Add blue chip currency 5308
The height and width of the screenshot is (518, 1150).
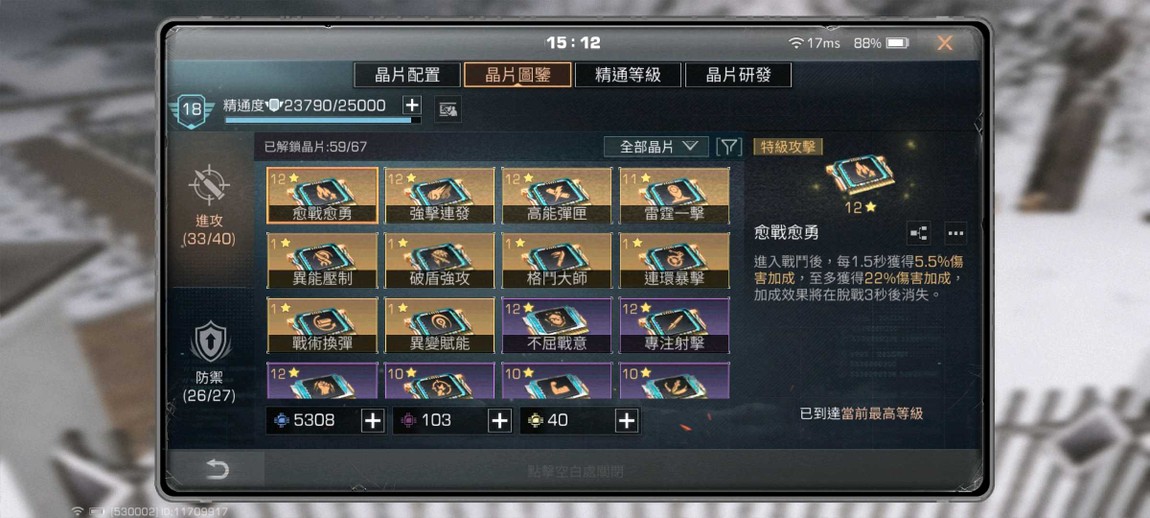coord(373,420)
